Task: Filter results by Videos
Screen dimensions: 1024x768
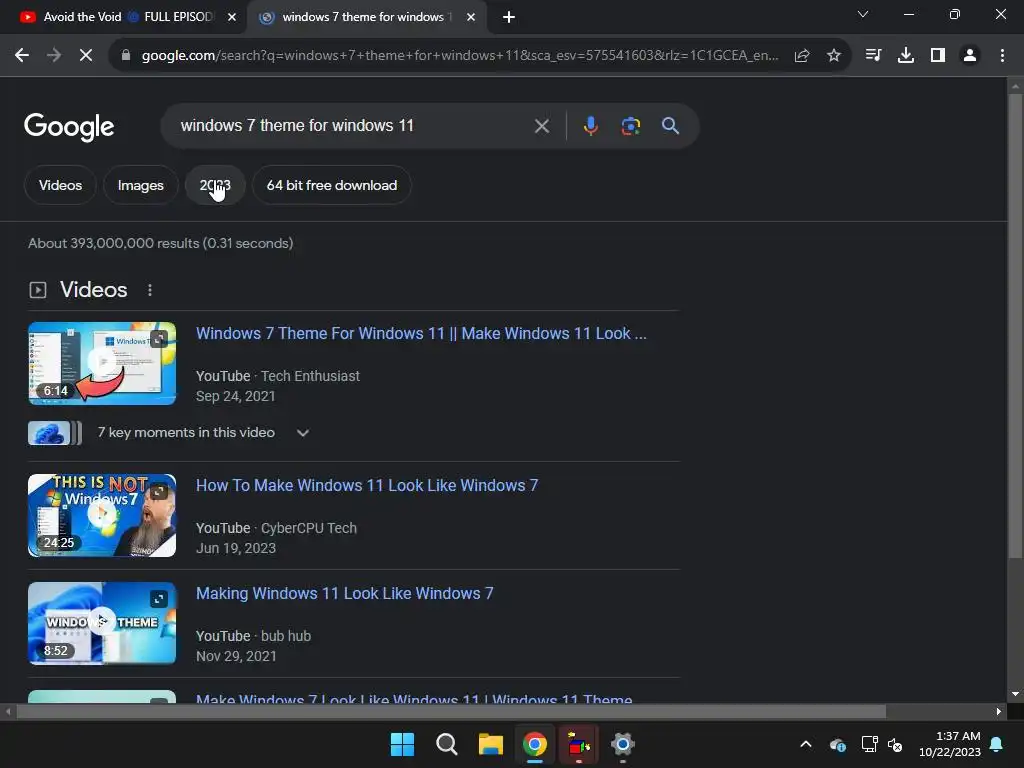Action: (60, 185)
